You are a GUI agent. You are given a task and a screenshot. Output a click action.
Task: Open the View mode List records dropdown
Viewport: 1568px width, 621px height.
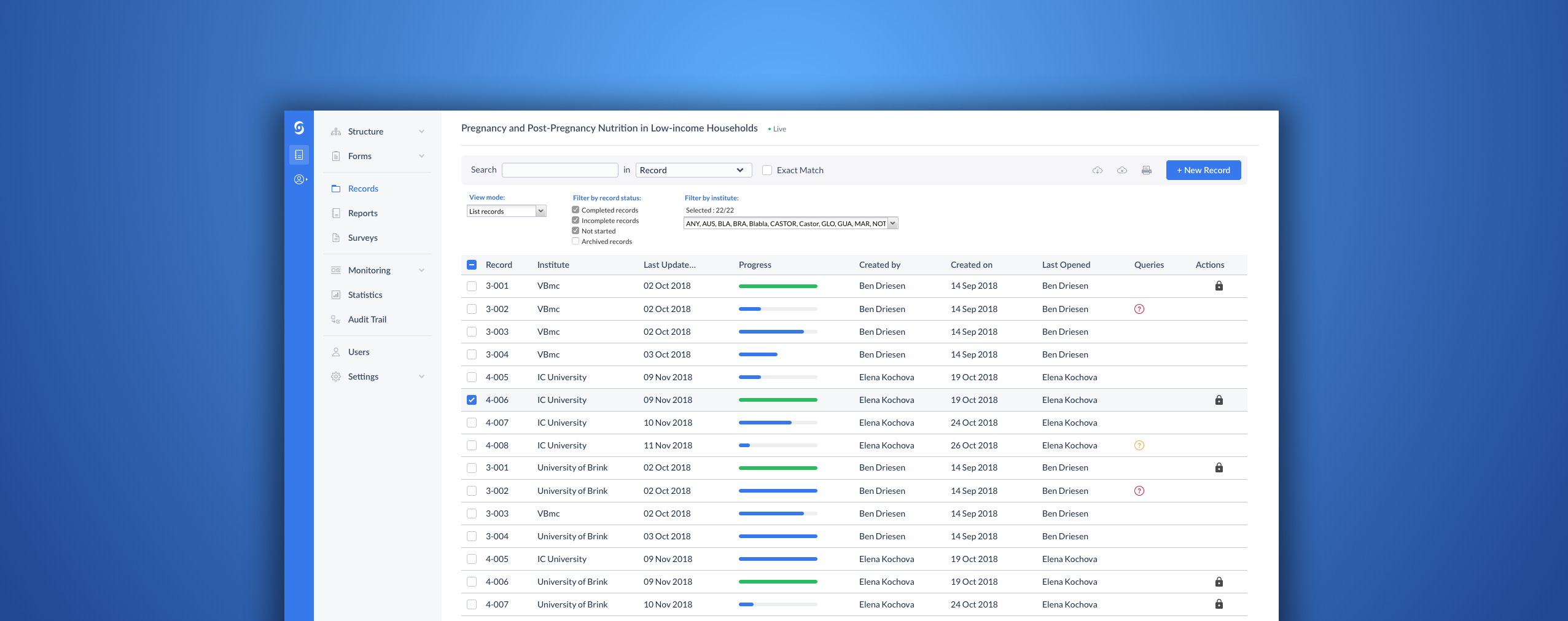[507, 211]
